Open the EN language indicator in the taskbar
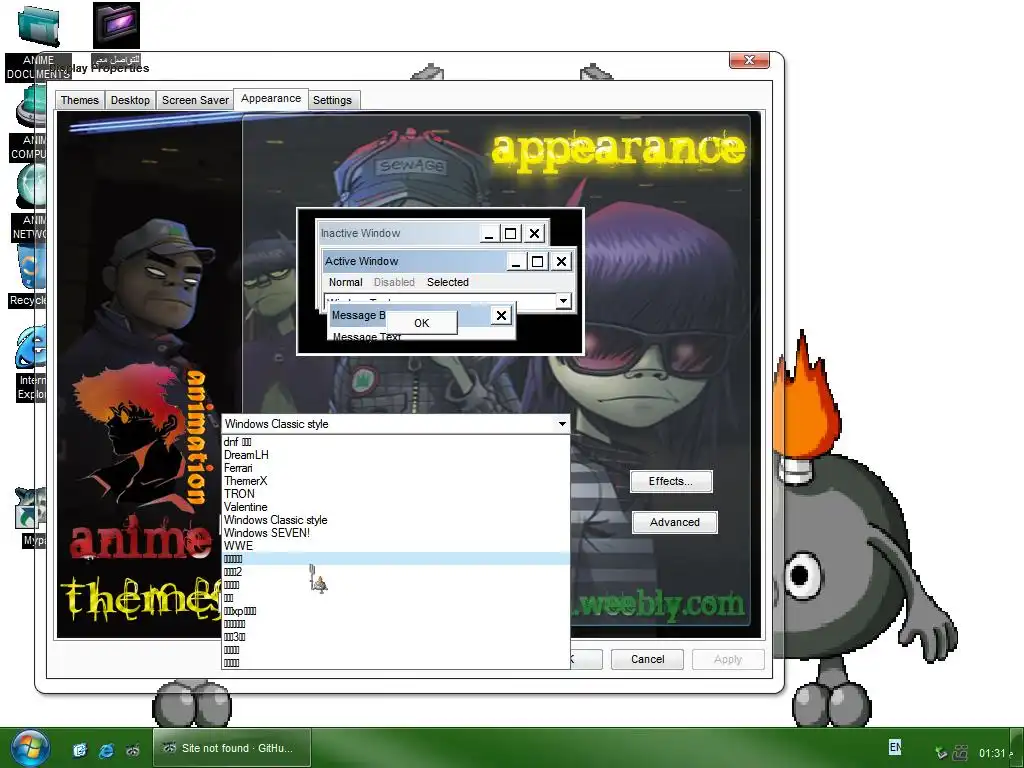The width and height of the screenshot is (1024, 768). tap(895, 747)
